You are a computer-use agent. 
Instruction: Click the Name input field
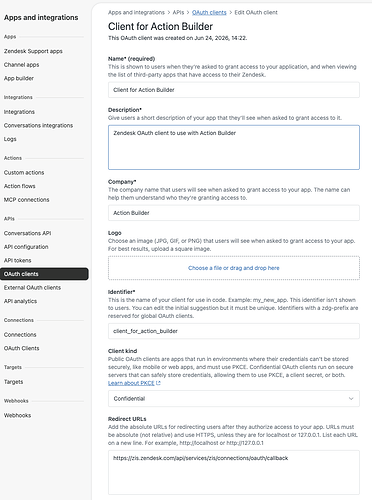(234, 90)
